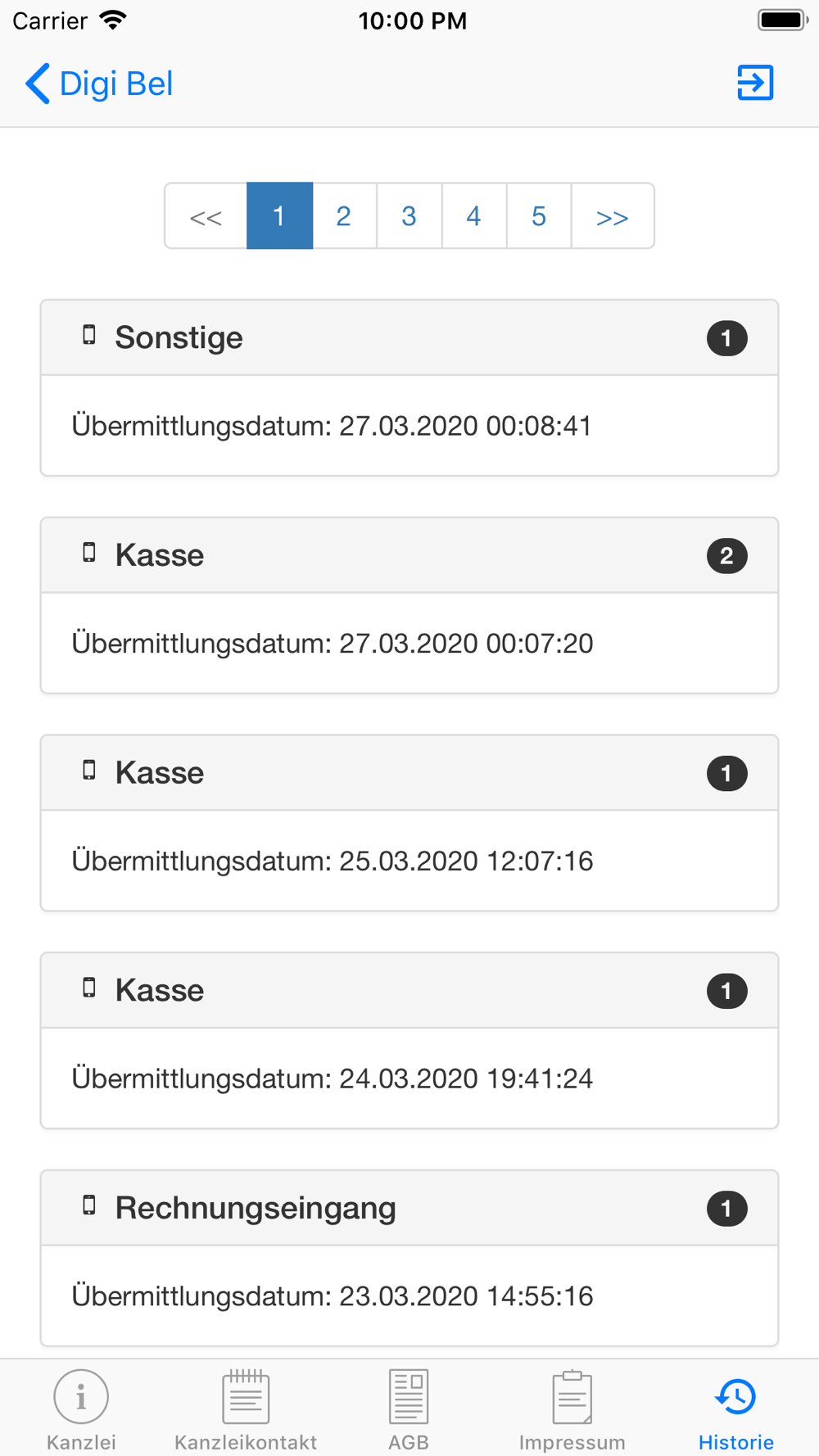The image size is (819, 1456).
Task: Open the AGB document icon
Action: tap(409, 1396)
